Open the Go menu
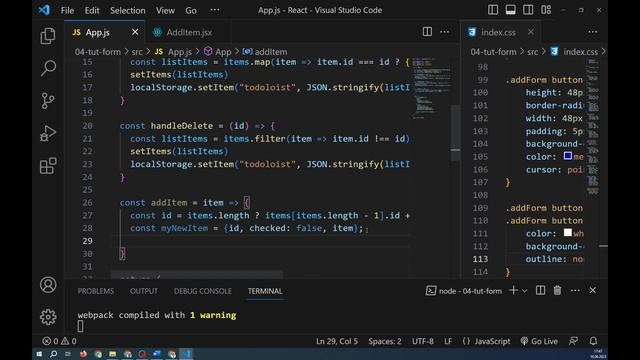Image resolution: width=640 pixels, height=360 pixels. [x=191, y=10]
